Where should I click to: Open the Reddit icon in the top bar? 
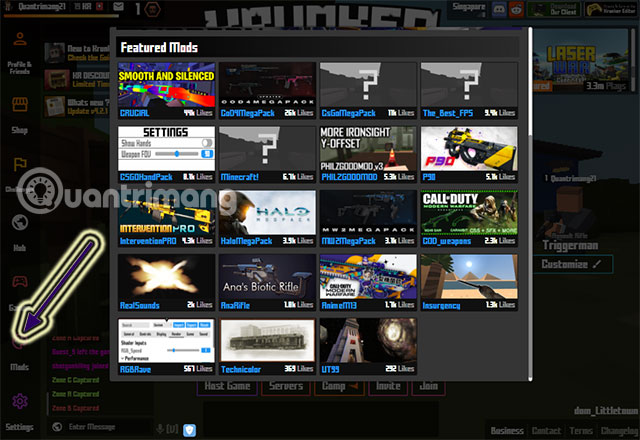[516, 9]
